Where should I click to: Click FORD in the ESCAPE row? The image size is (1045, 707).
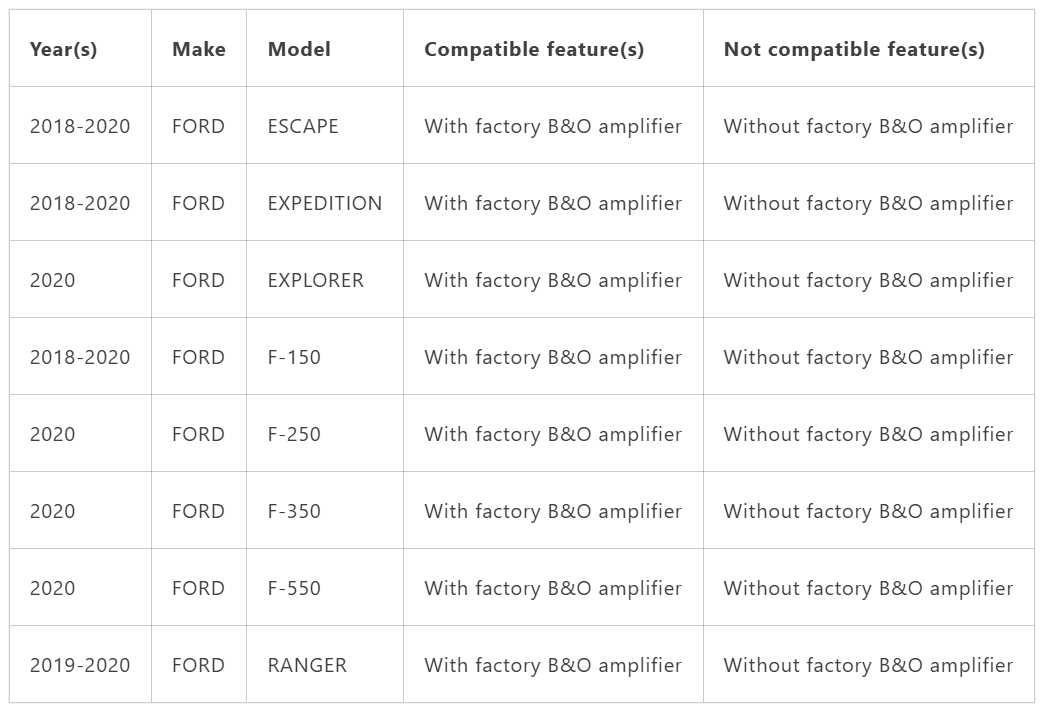[x=198, y=127]
